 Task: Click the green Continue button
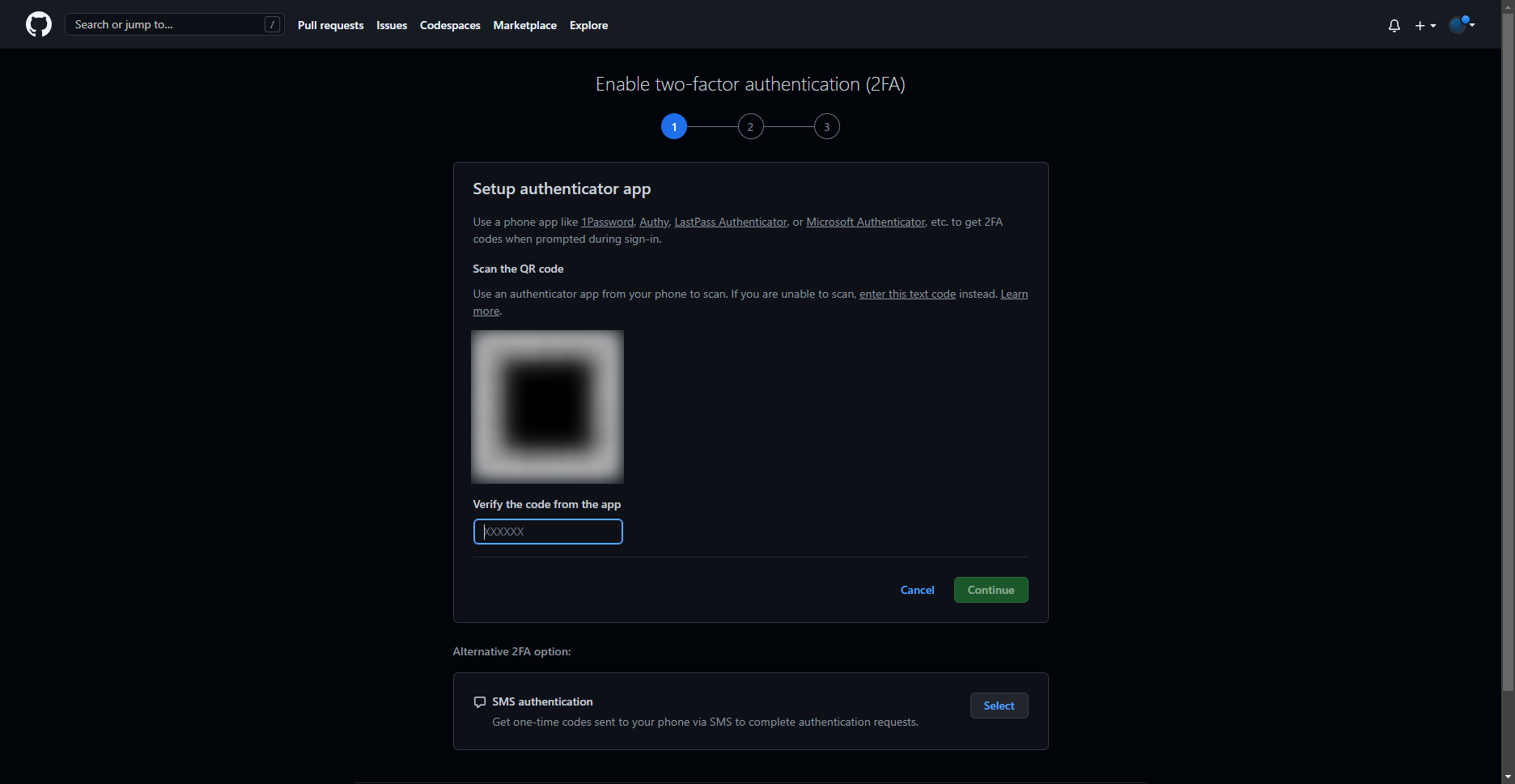click(x=991, y=590)
